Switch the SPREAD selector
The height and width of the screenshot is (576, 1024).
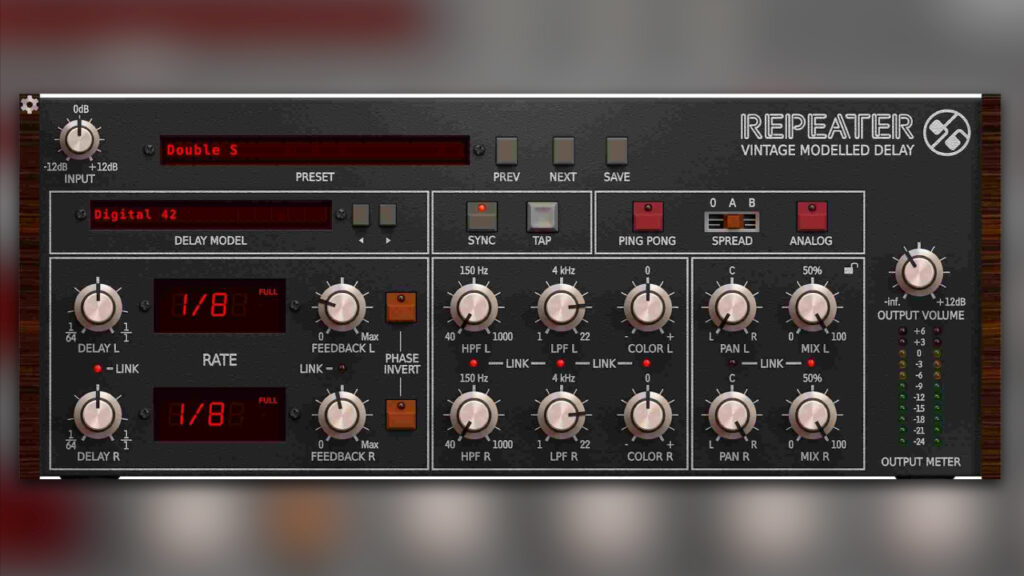(732, 222)
